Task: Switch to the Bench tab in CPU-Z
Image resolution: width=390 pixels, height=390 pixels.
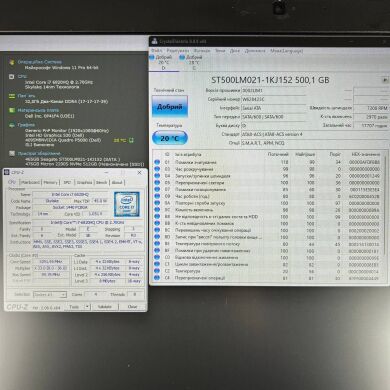Action: [101, 182]
